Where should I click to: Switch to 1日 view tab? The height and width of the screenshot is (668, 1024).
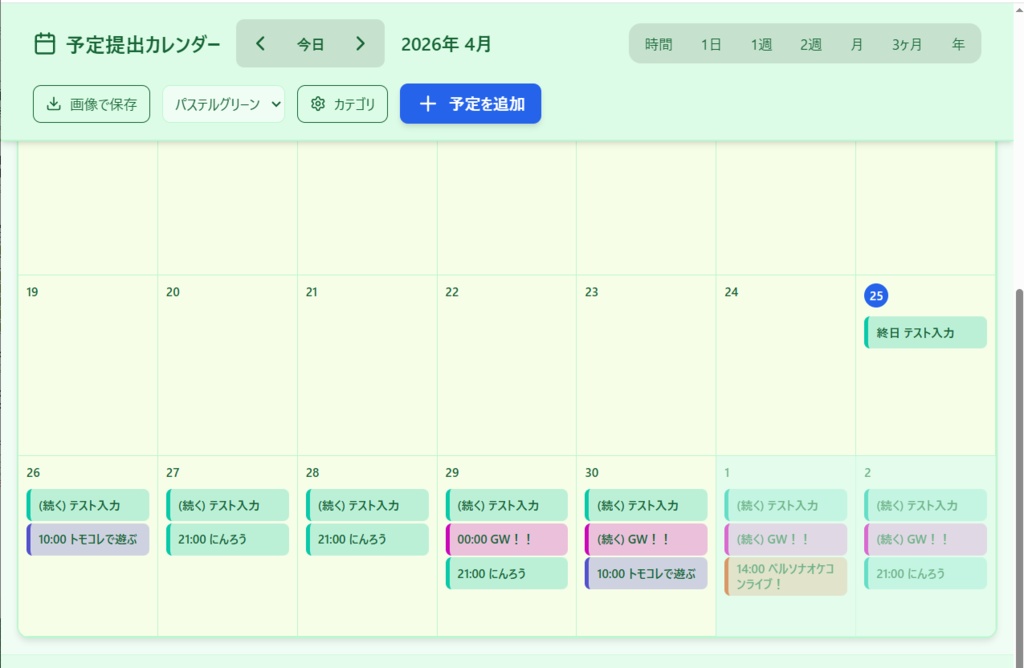point(711,44)
